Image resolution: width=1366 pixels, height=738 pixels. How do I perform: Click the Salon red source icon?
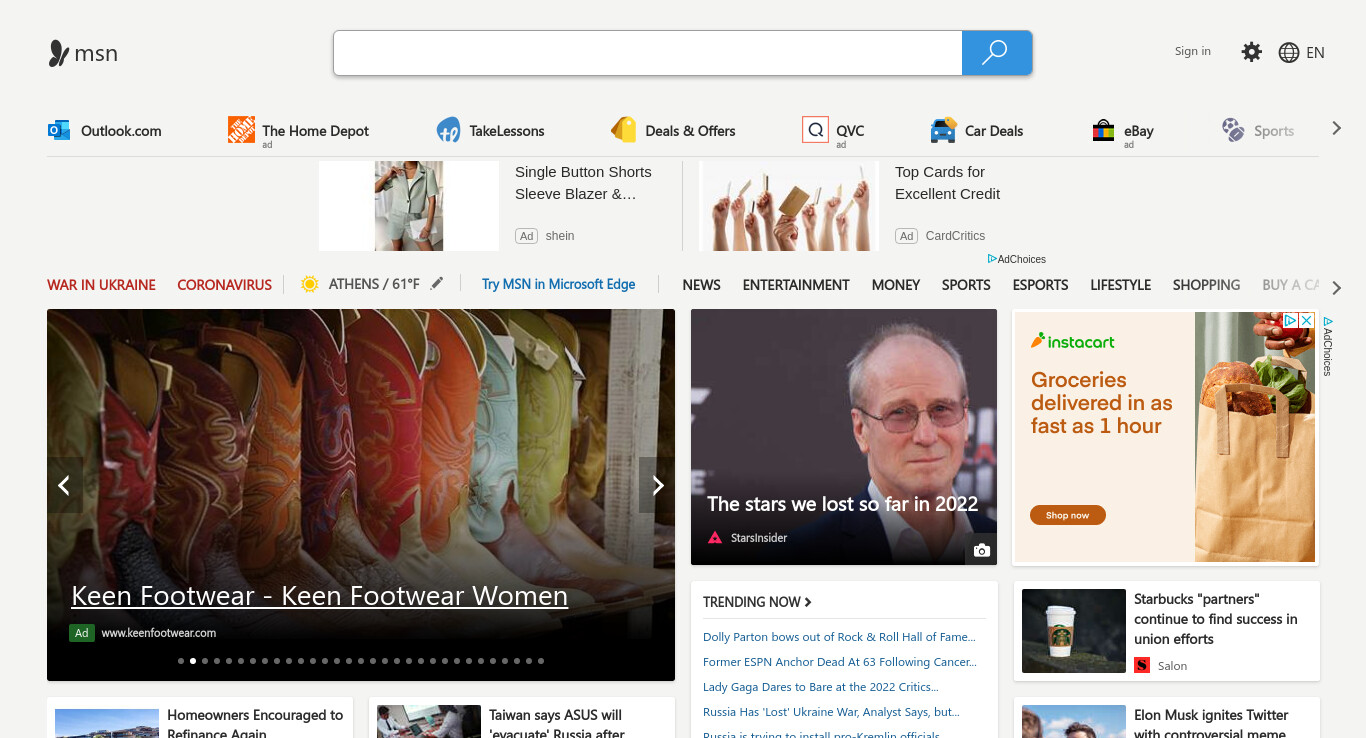tap(1142, 665)
